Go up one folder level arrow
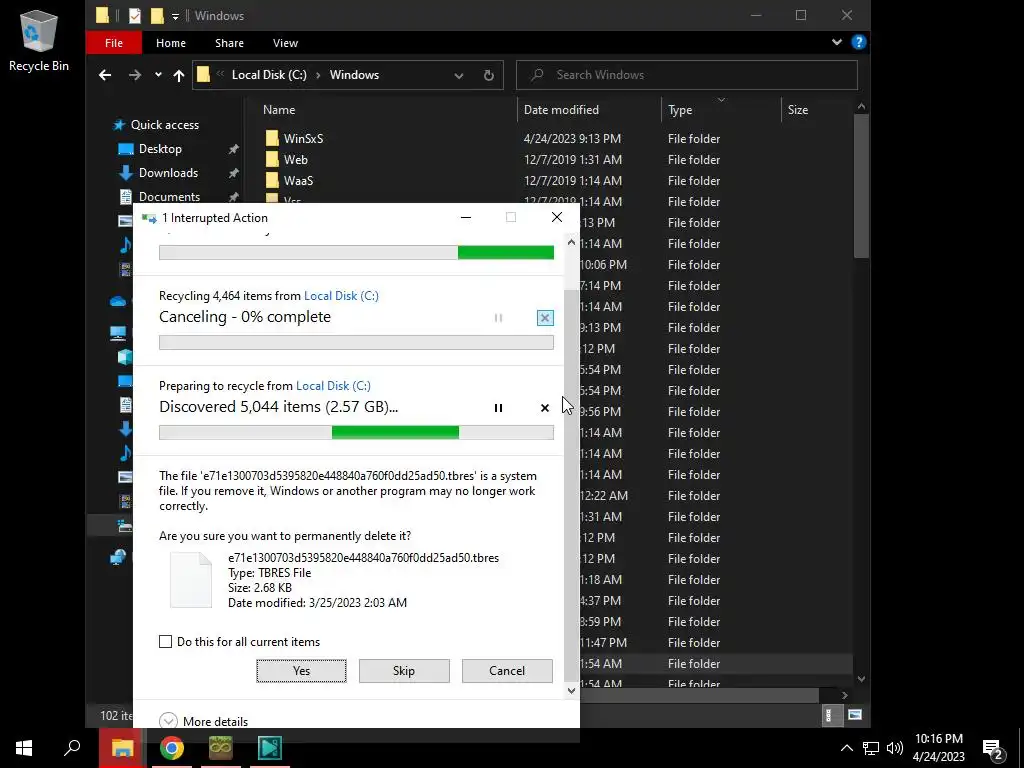1024x768 pixels. (x=178, y=75)
